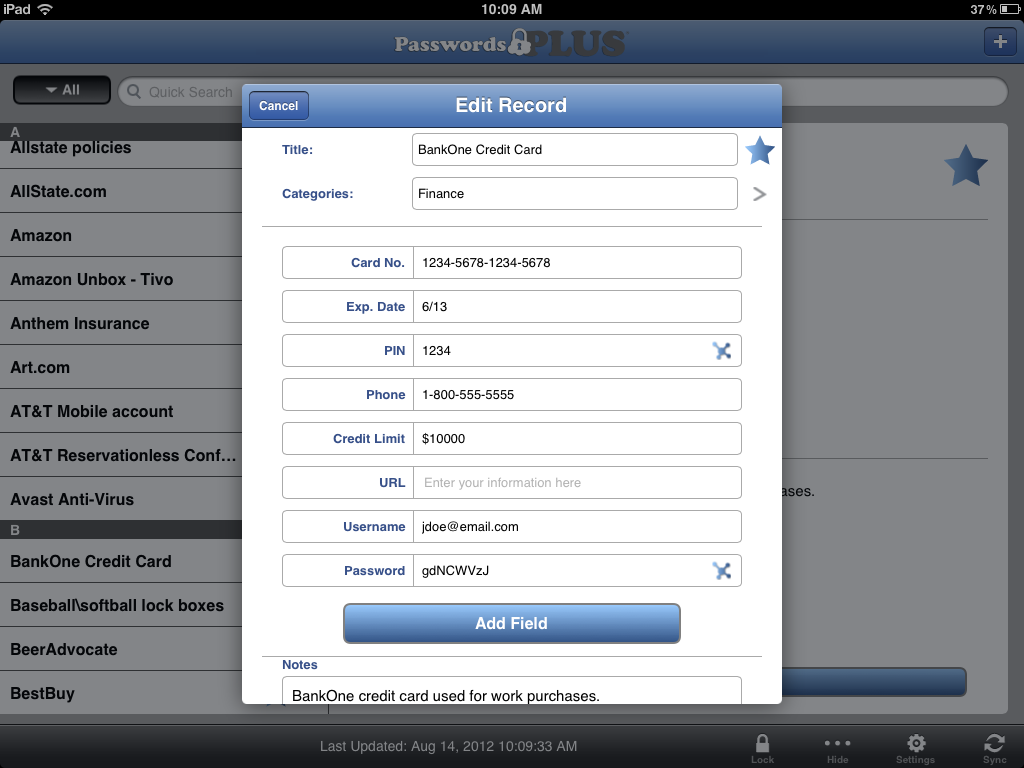Viewport: 1024px width, 768px height.
Task: Expand Categories list with the chevron arrow
Action: point(759,194)
